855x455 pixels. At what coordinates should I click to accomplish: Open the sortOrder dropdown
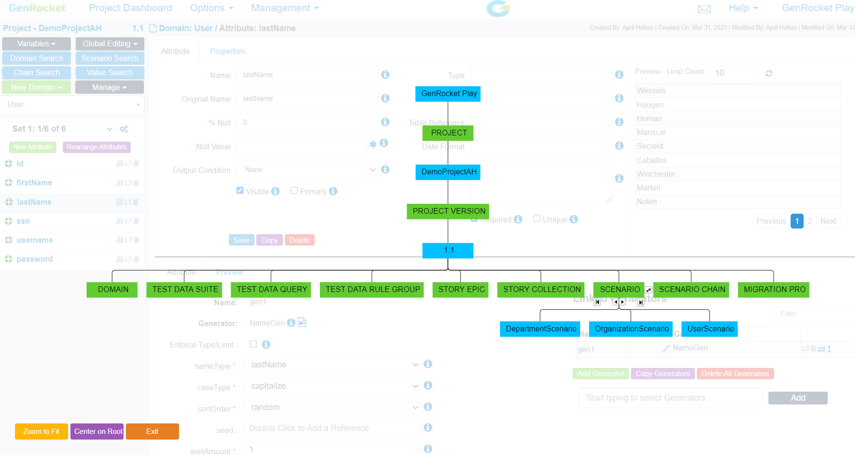tap(333, 407)
